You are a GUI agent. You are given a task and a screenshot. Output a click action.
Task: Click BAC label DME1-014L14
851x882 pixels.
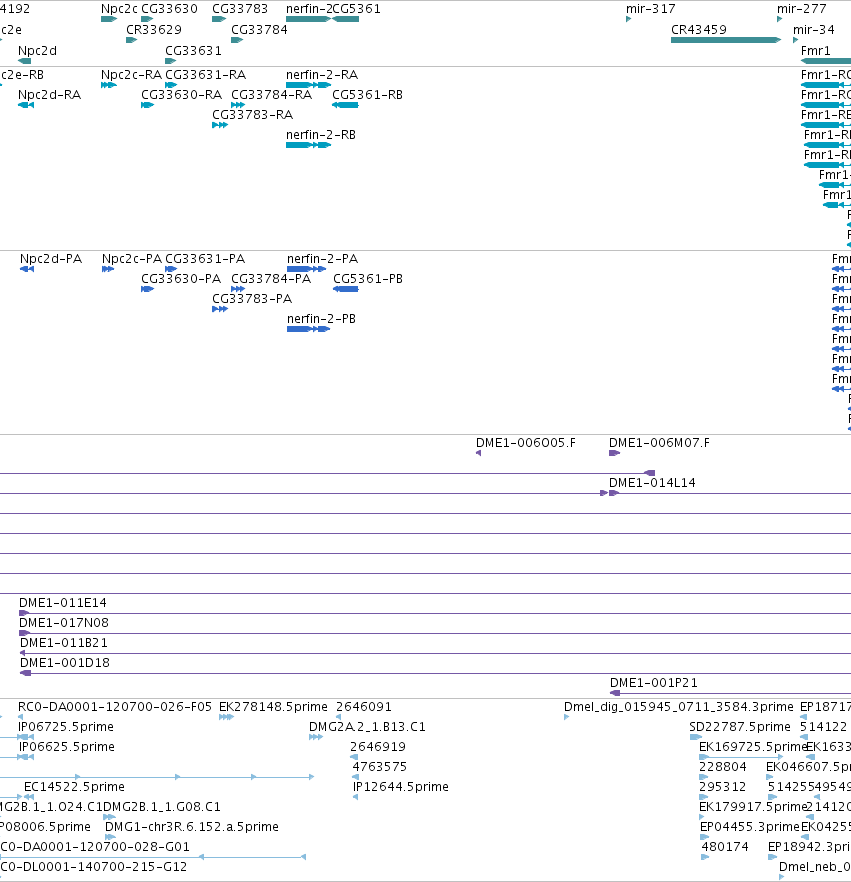(652, 483)
